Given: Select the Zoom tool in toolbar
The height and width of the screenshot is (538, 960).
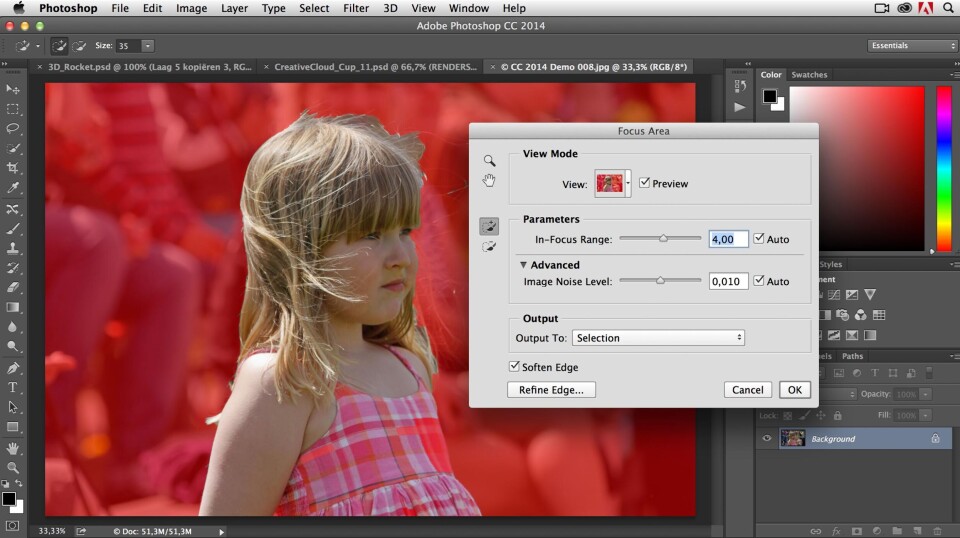Looking at the screenshot, I should 12,468.
